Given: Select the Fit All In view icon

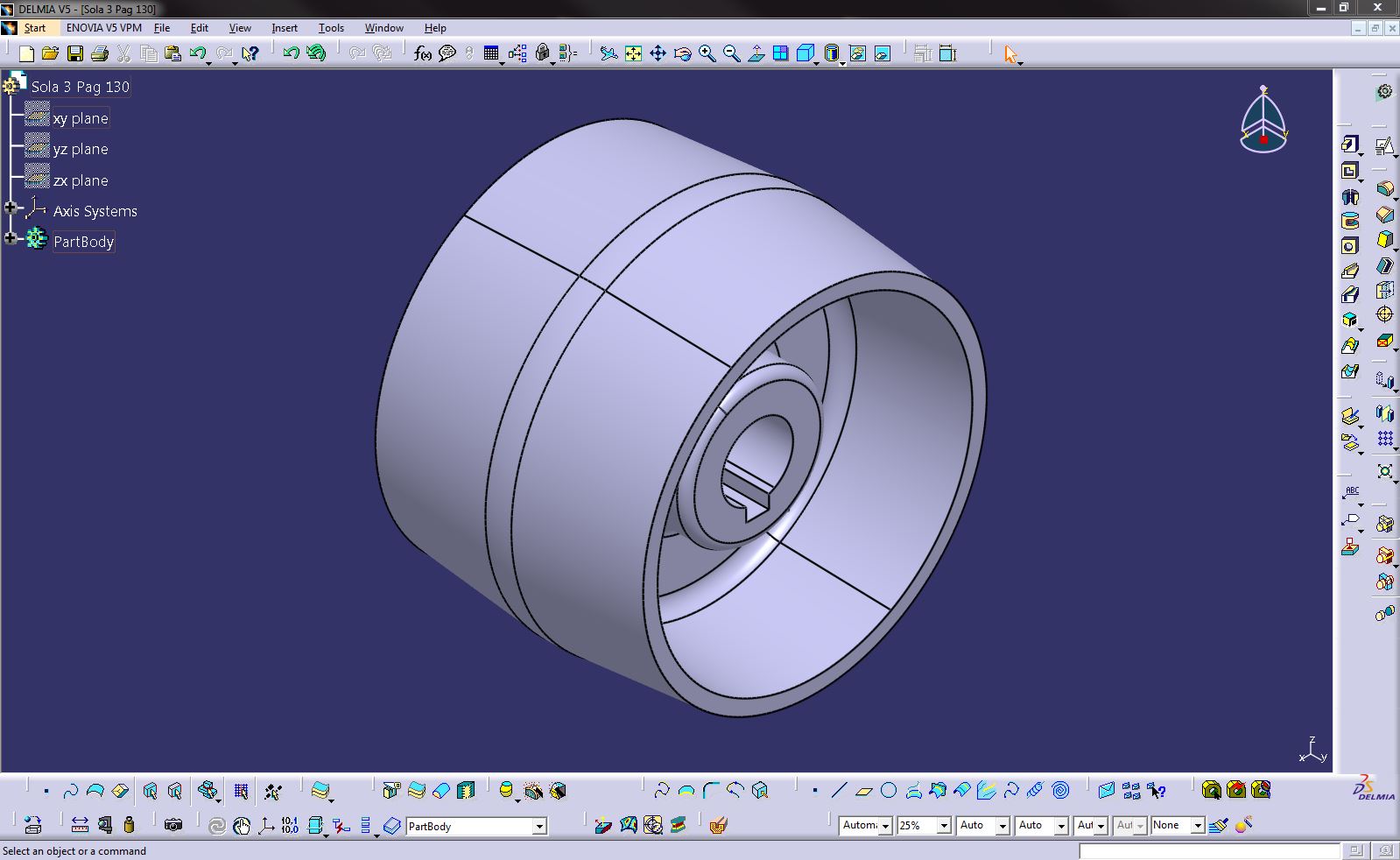Looking at the screenshot, I should tap(633, 53).
